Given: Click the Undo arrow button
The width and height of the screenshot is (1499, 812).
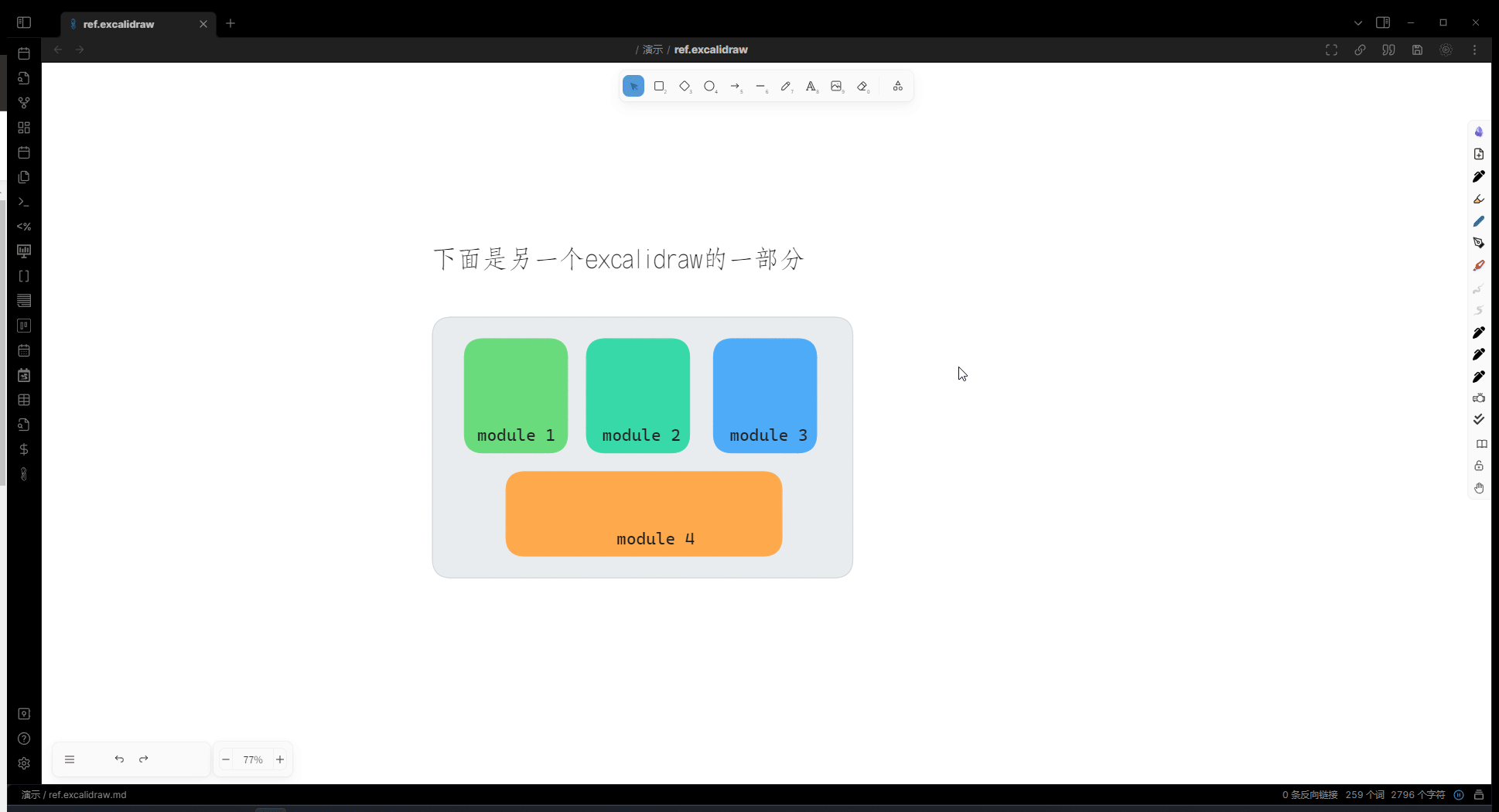Looking at the screenshot, I should point(119,759).
